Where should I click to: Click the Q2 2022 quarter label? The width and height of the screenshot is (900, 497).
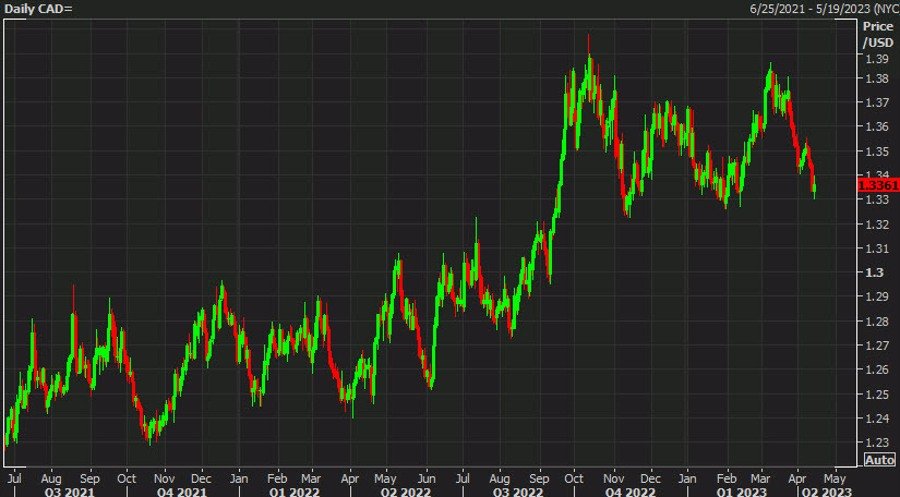[x=409, y=490]
